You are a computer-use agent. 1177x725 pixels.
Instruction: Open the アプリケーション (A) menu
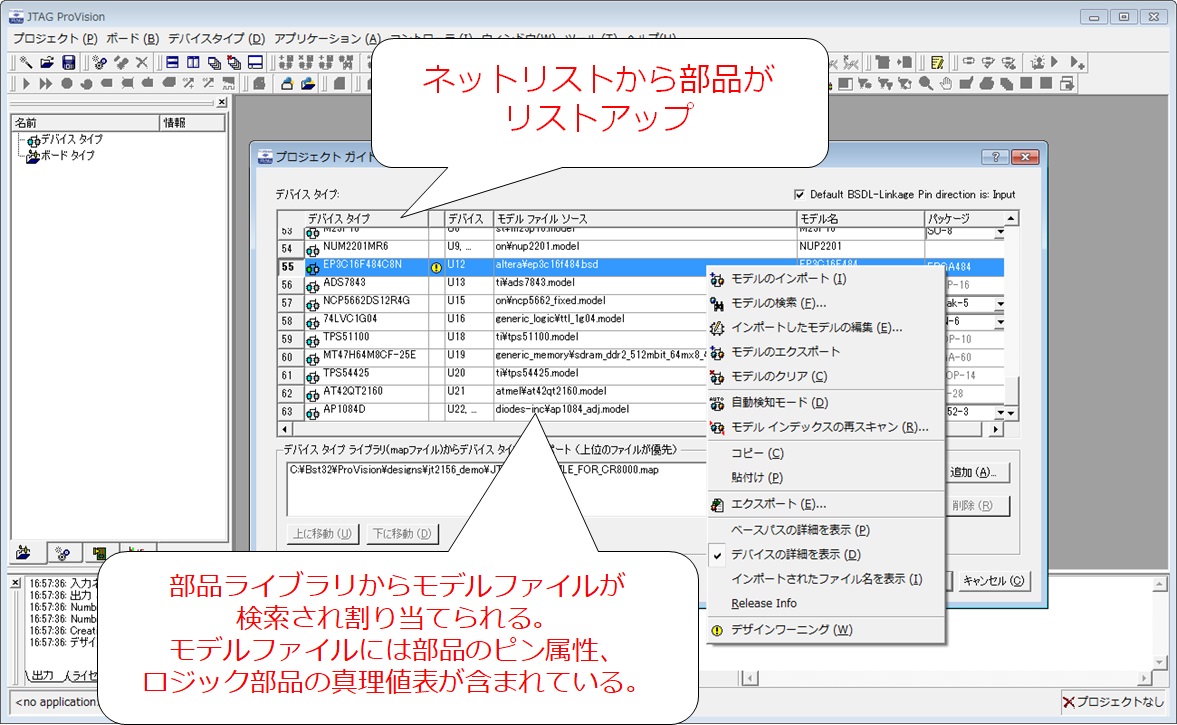(x=327, y=38)
